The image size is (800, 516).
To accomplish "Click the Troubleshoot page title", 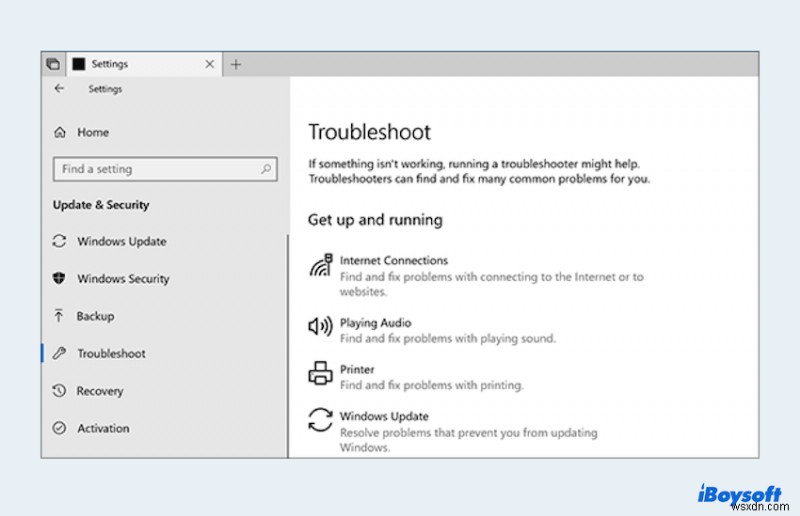I will pos(369,132).
